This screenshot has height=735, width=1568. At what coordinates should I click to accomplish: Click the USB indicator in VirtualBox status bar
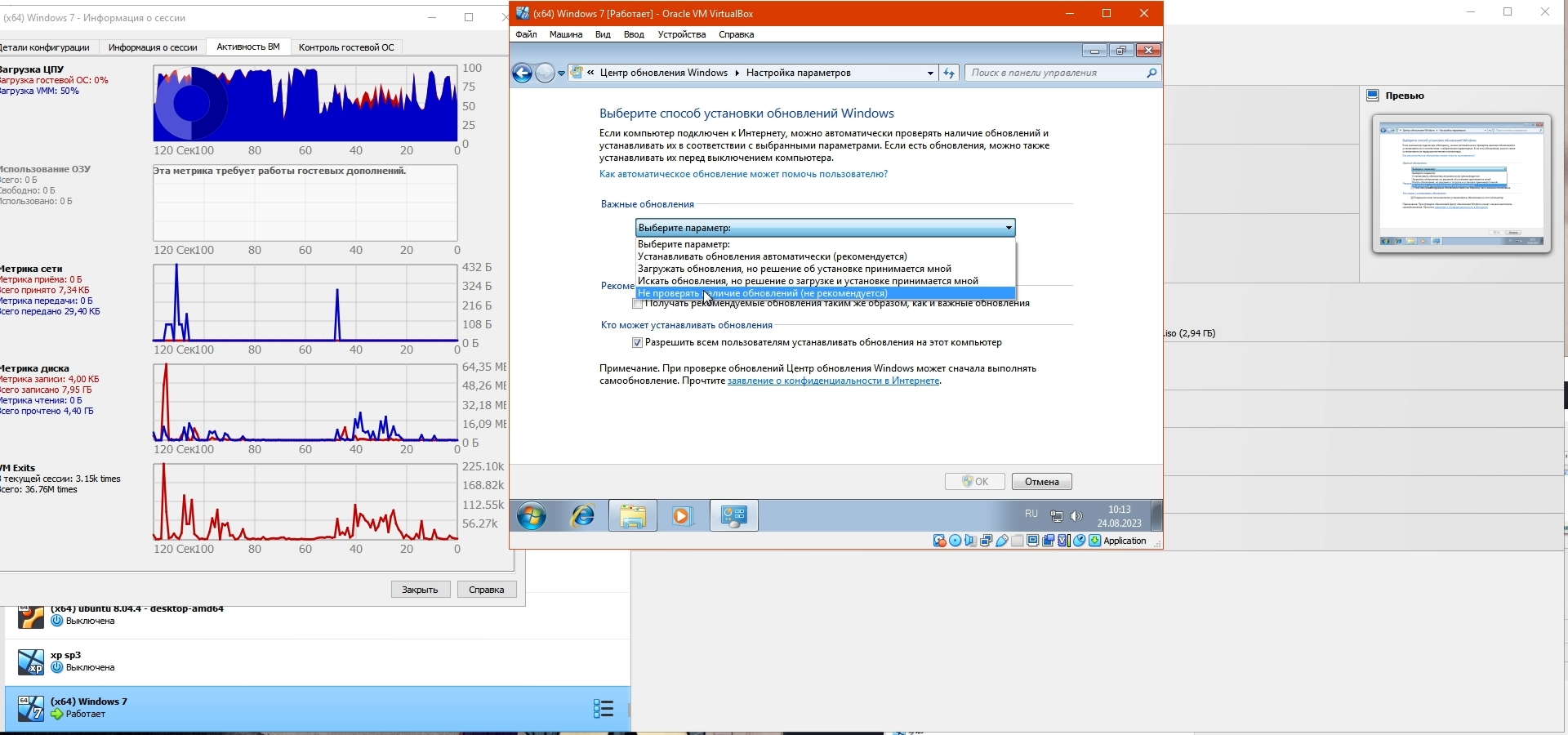(x=1002, y=541)
